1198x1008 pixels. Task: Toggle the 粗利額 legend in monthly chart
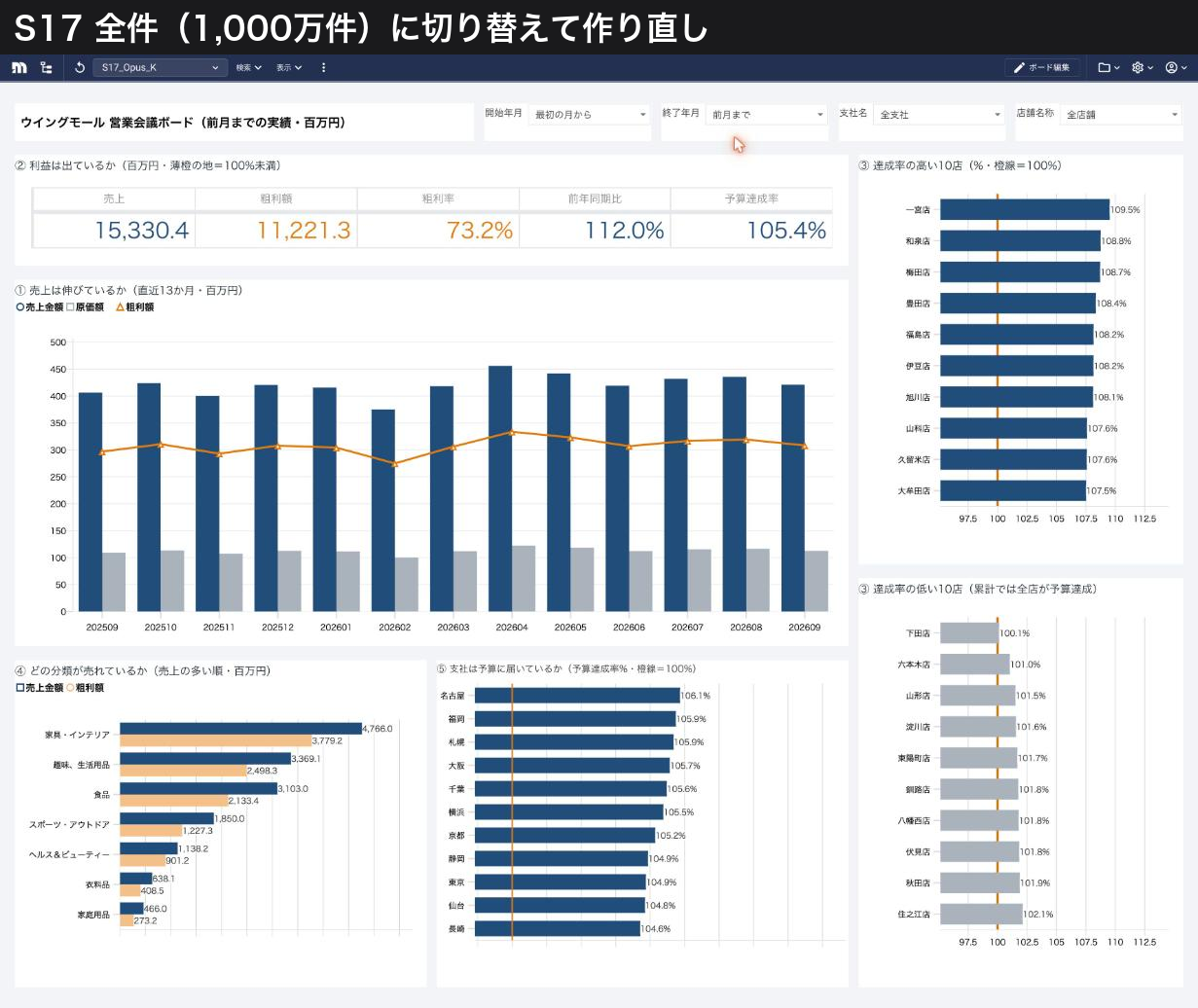point(134,307)
